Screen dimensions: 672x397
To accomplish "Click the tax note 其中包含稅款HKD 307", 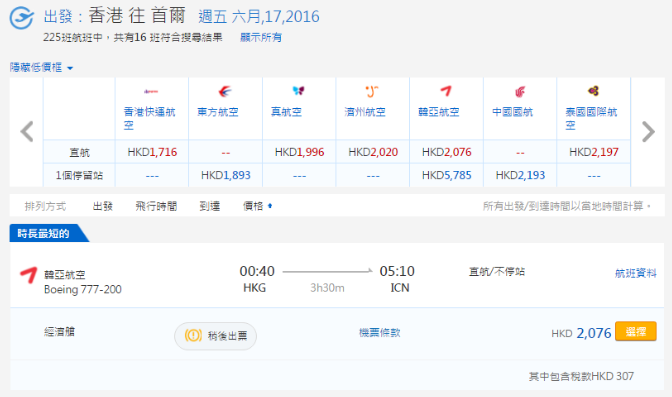I will (581, 376).
